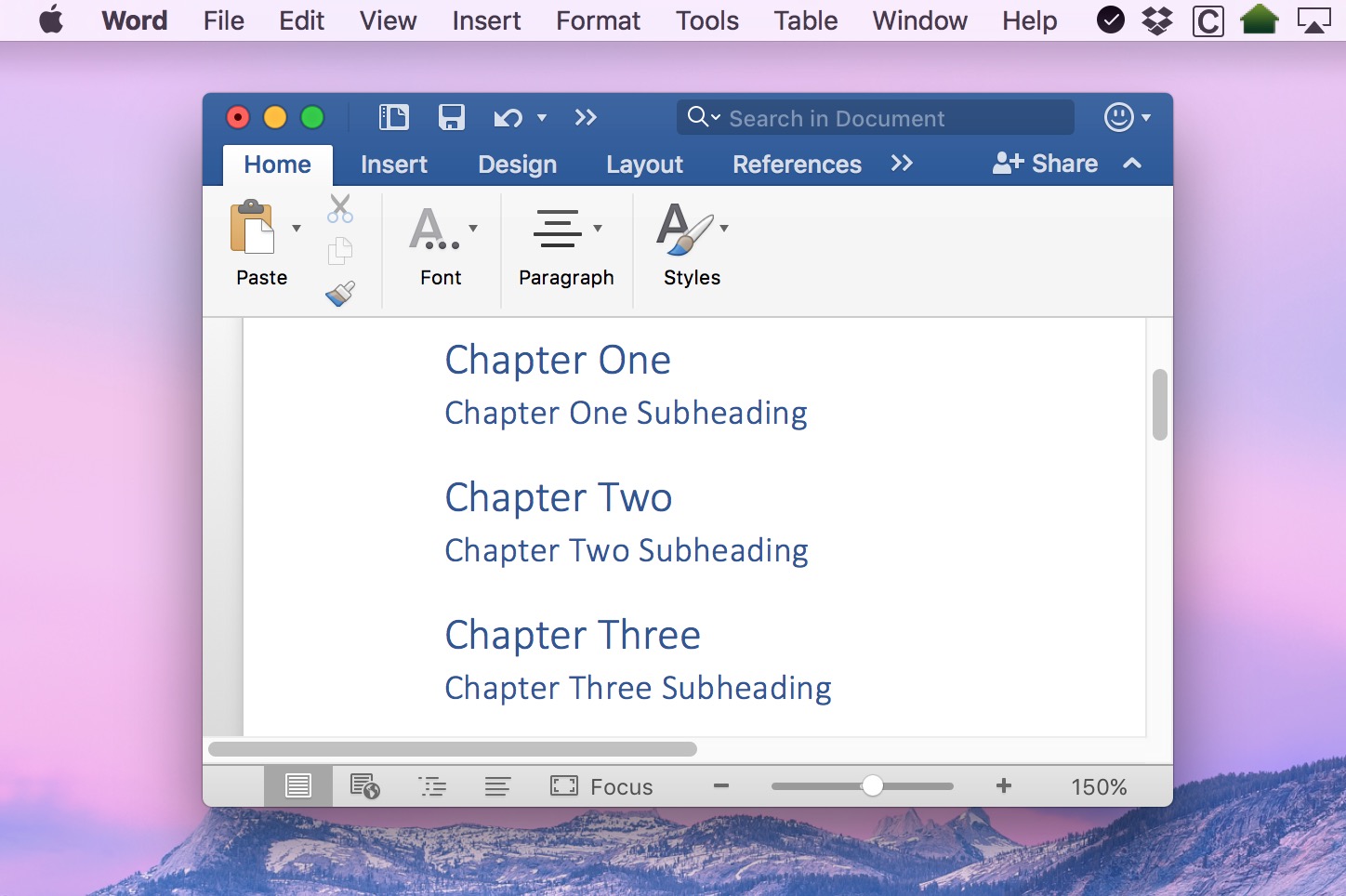Viewport: 1346px width, 896px height.
Task: Switch to Draft view
Action: 497,787
